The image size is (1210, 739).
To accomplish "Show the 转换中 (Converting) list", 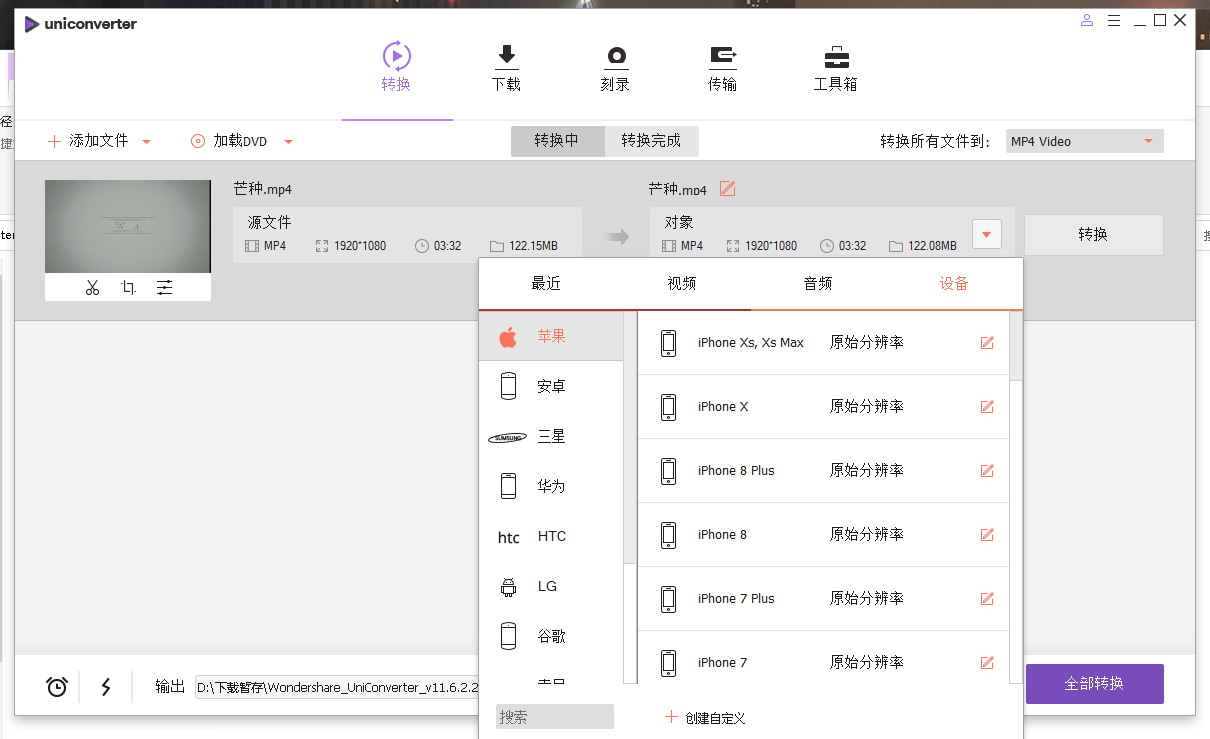I will coord(557,141).
